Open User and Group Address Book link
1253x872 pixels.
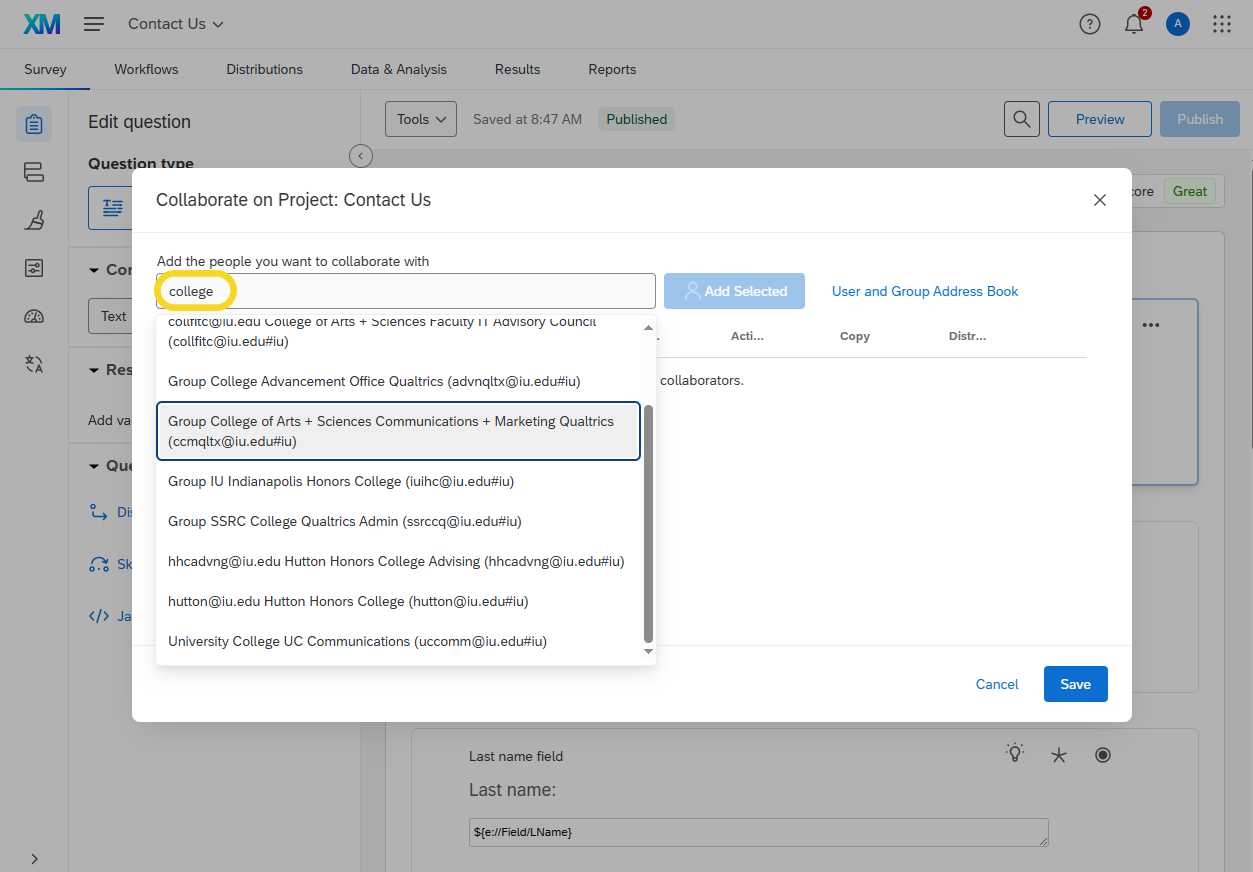tap(924, 291)
